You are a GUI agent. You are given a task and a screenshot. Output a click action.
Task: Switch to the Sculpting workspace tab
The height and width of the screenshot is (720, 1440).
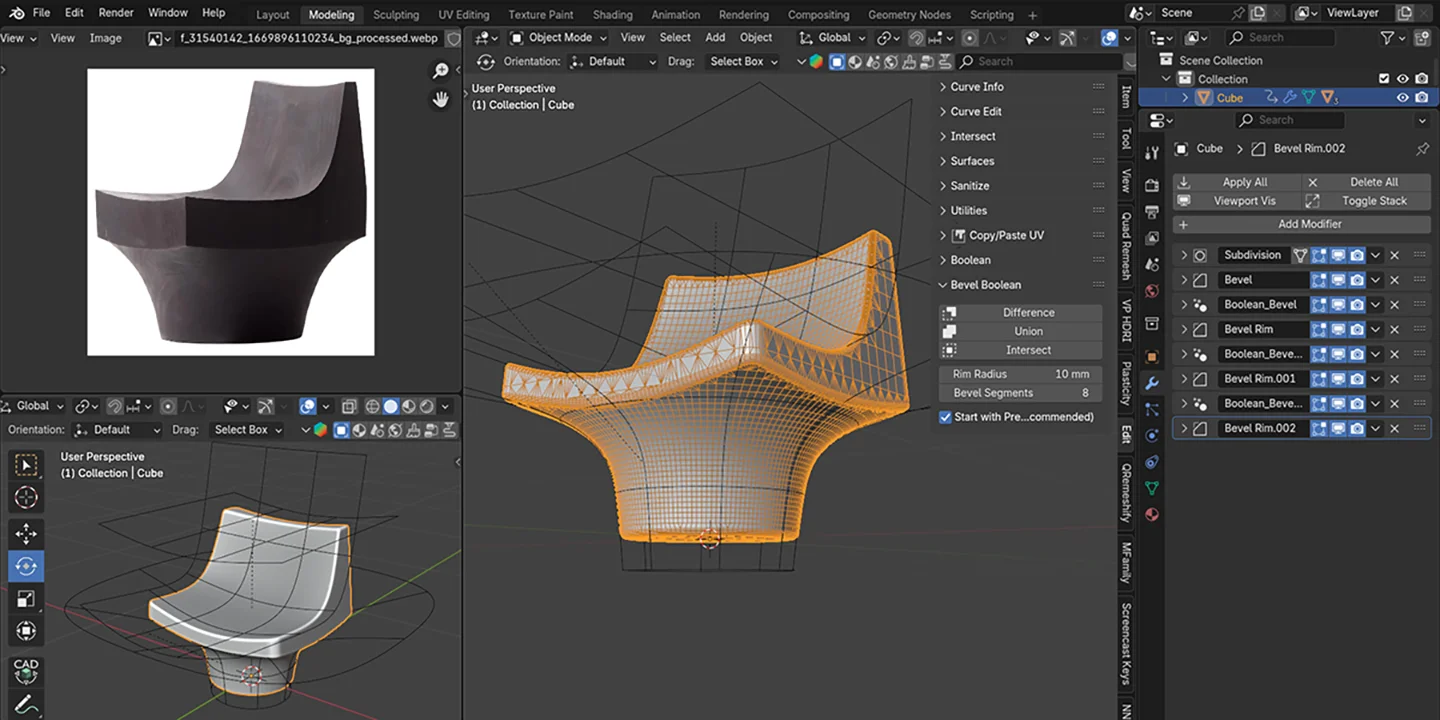click(396, 15)
